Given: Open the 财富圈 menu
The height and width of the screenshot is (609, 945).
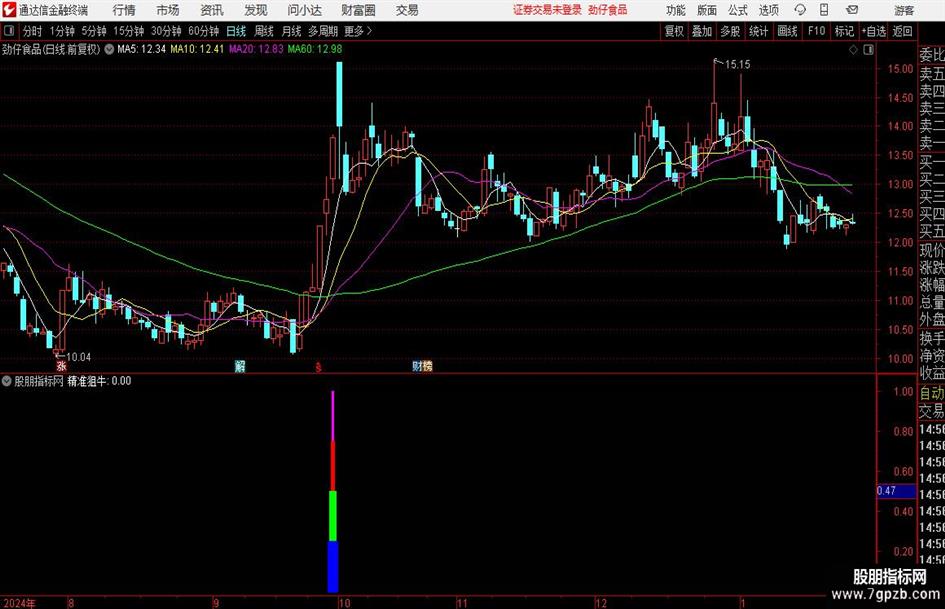Looking at the screenshot, I should click(358, 10).
